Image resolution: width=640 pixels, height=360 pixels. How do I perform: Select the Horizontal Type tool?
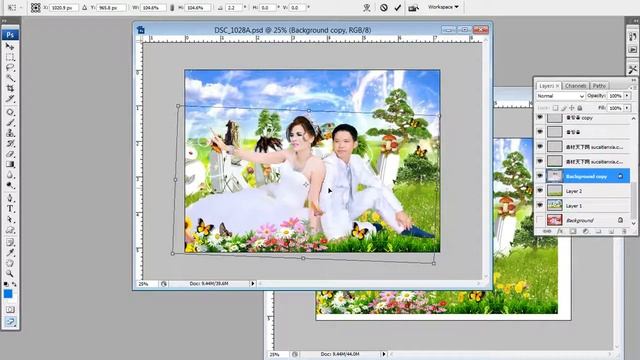tap(10, 209)
